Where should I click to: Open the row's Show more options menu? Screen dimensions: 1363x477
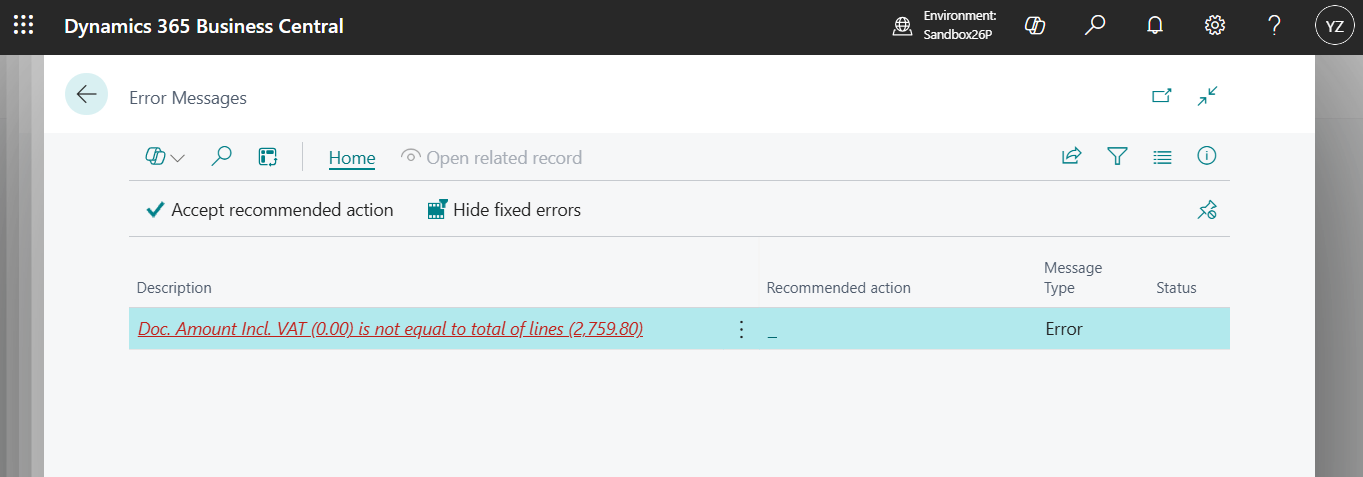pyautogui.click(x=741, y=329)
